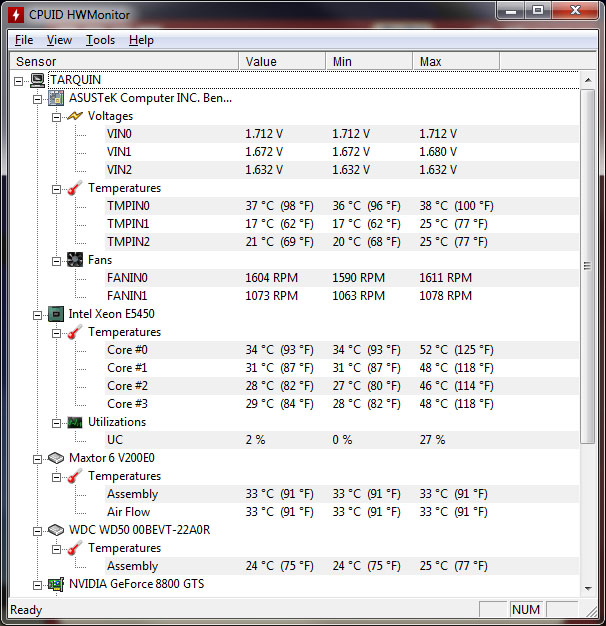
Task: Open the File menu
Action: tap(24, 40)
